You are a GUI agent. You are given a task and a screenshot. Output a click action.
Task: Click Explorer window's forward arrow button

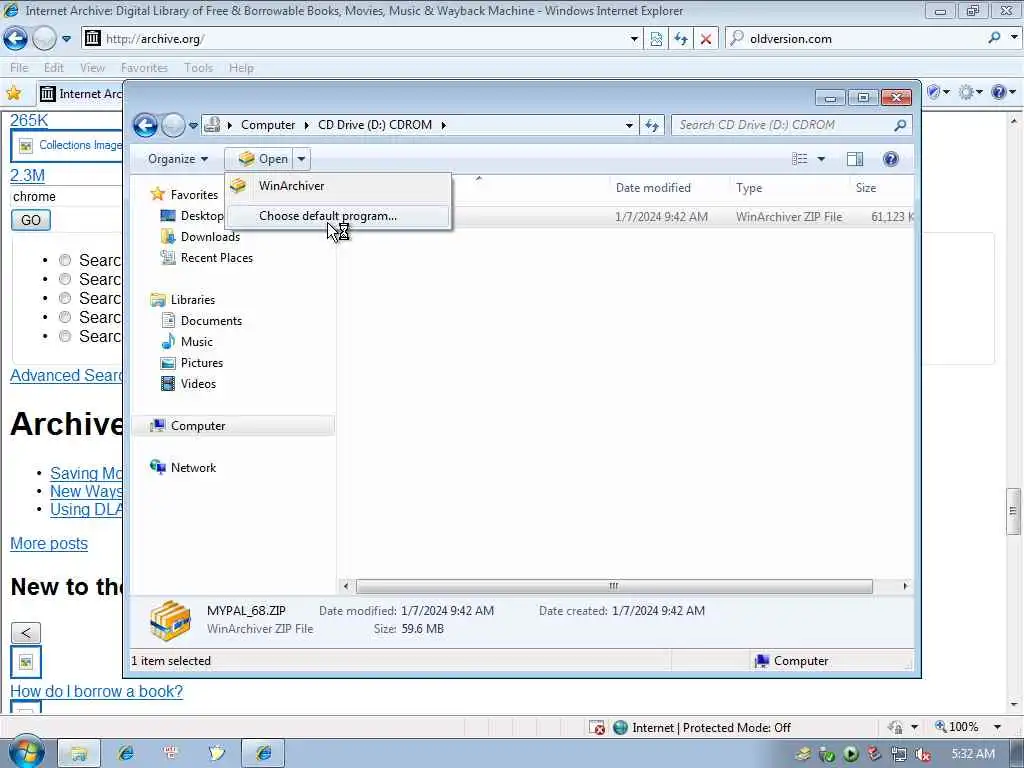(173, 125)
